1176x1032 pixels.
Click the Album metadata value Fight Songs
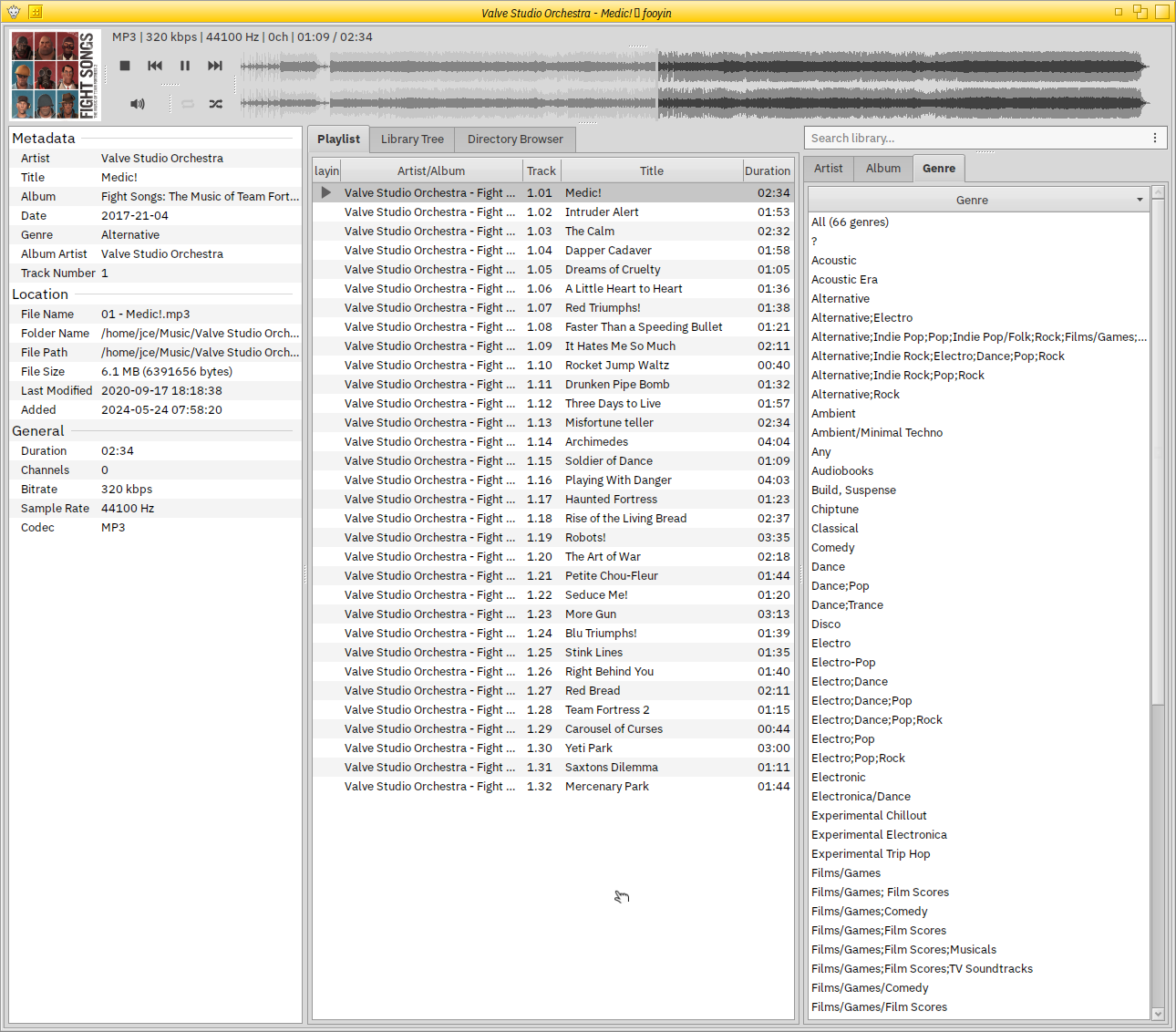[x=200, y=196]
